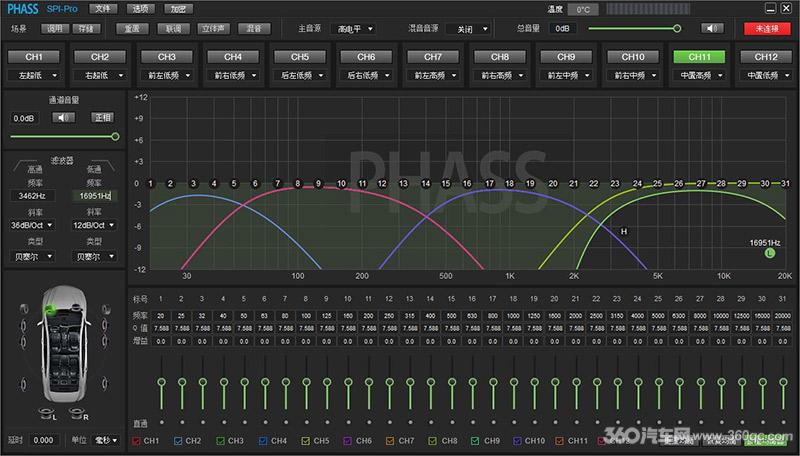This screenshot has width=800, height=456.
Task: Open the CH7 speaker type dropdown 前左高频
Action: (x=433, y=75)
